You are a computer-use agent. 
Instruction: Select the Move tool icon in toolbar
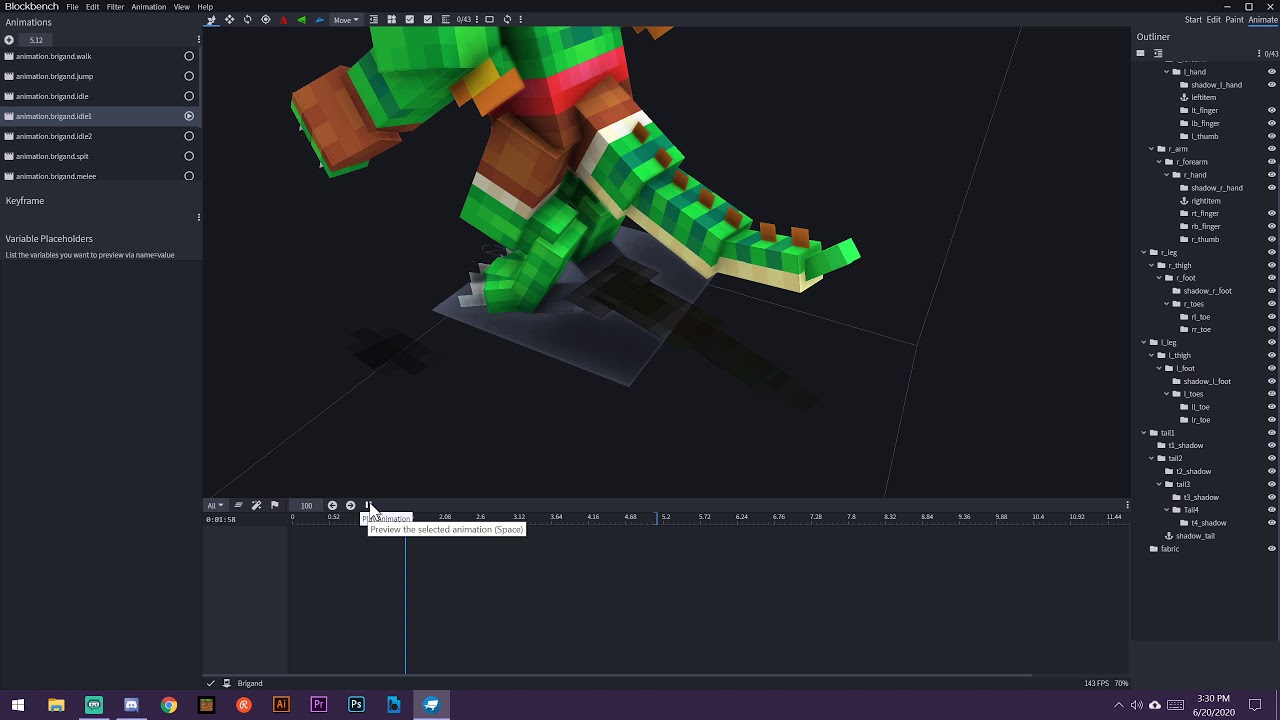tap(229, 19)
